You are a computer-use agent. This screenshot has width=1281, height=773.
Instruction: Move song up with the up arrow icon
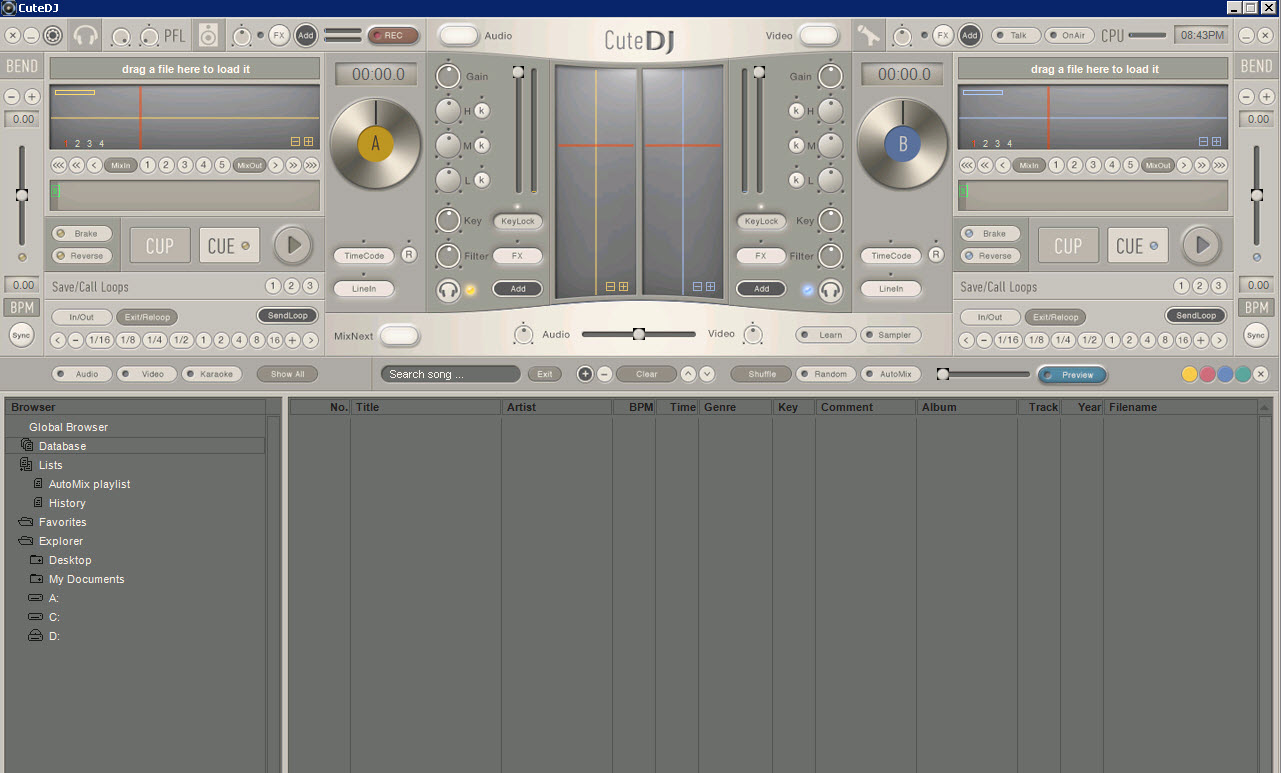click(x=688, y=374)
